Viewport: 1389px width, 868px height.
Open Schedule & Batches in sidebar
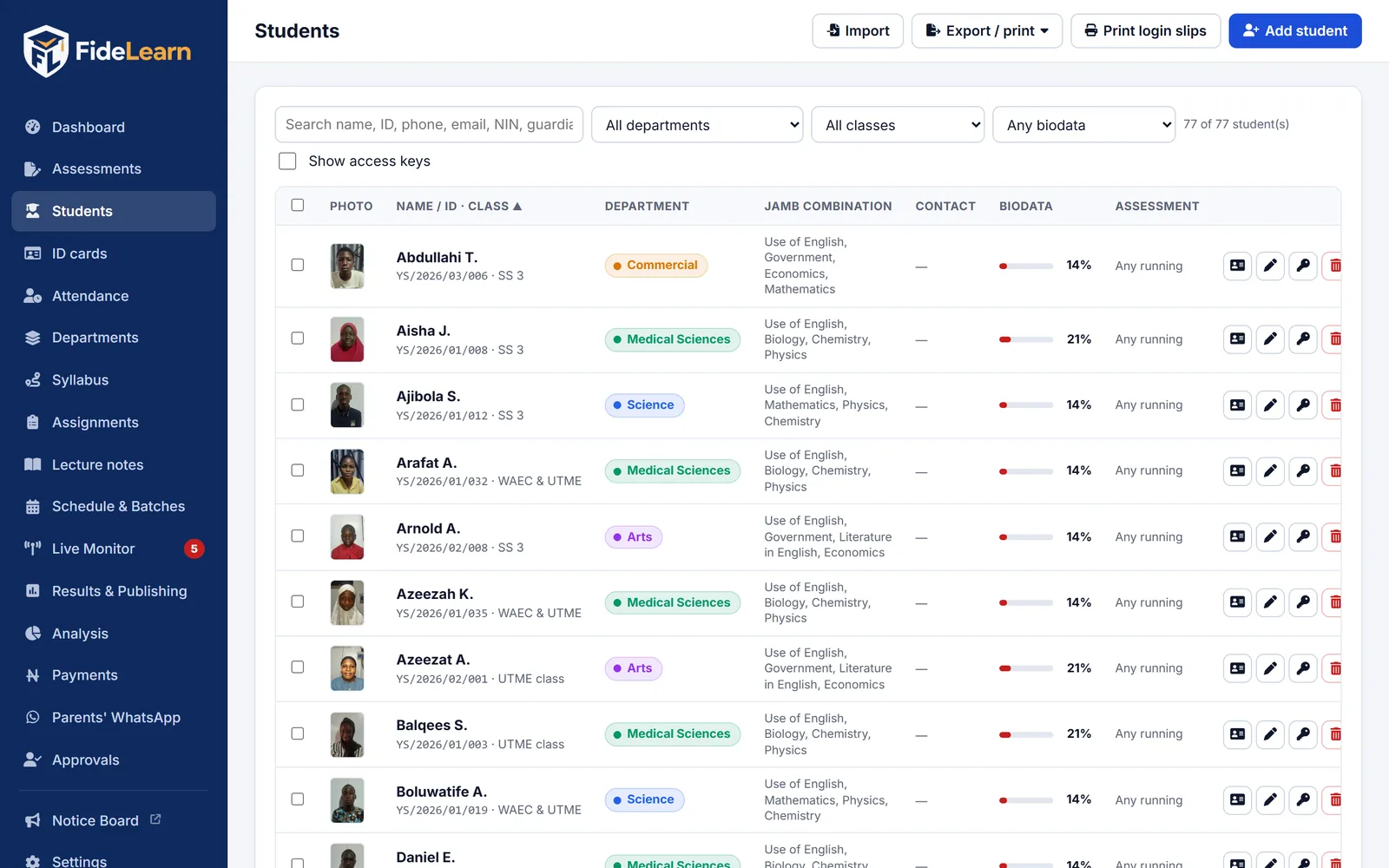114,507
